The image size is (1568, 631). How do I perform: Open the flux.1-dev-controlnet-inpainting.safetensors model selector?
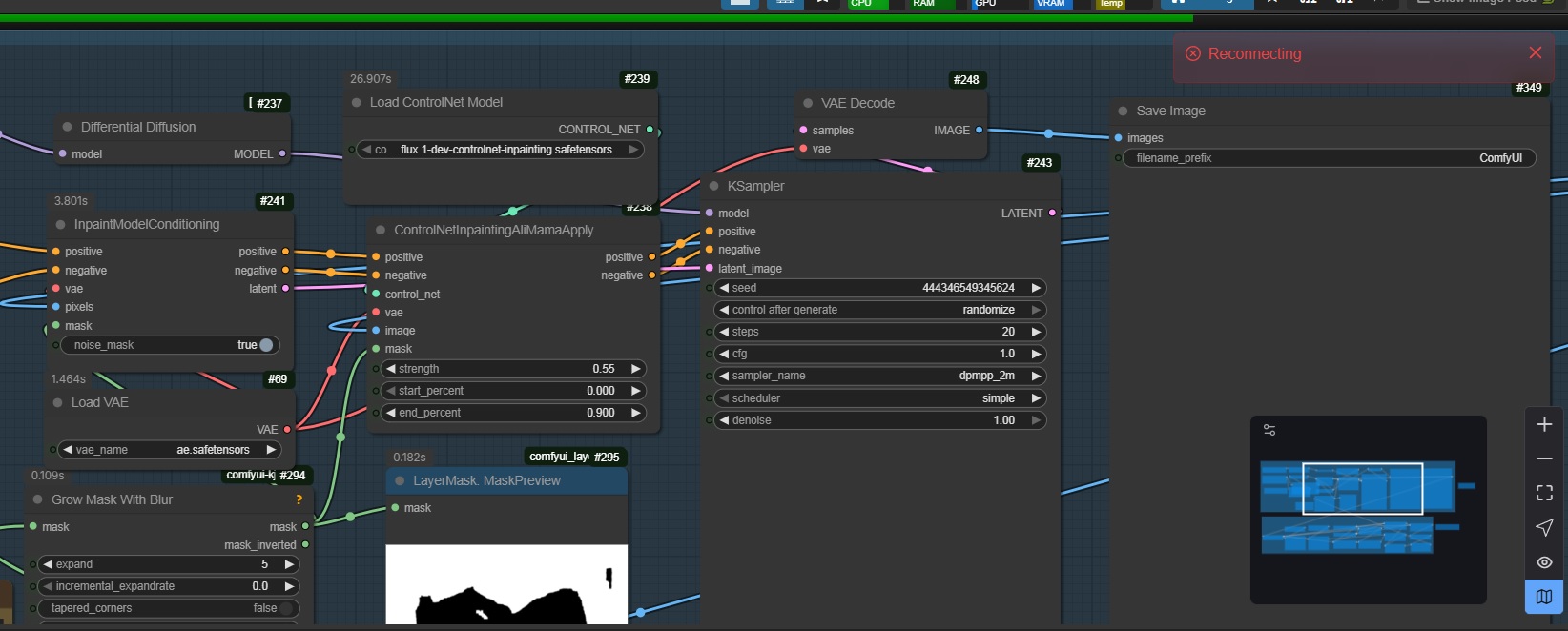pos(501,150)
